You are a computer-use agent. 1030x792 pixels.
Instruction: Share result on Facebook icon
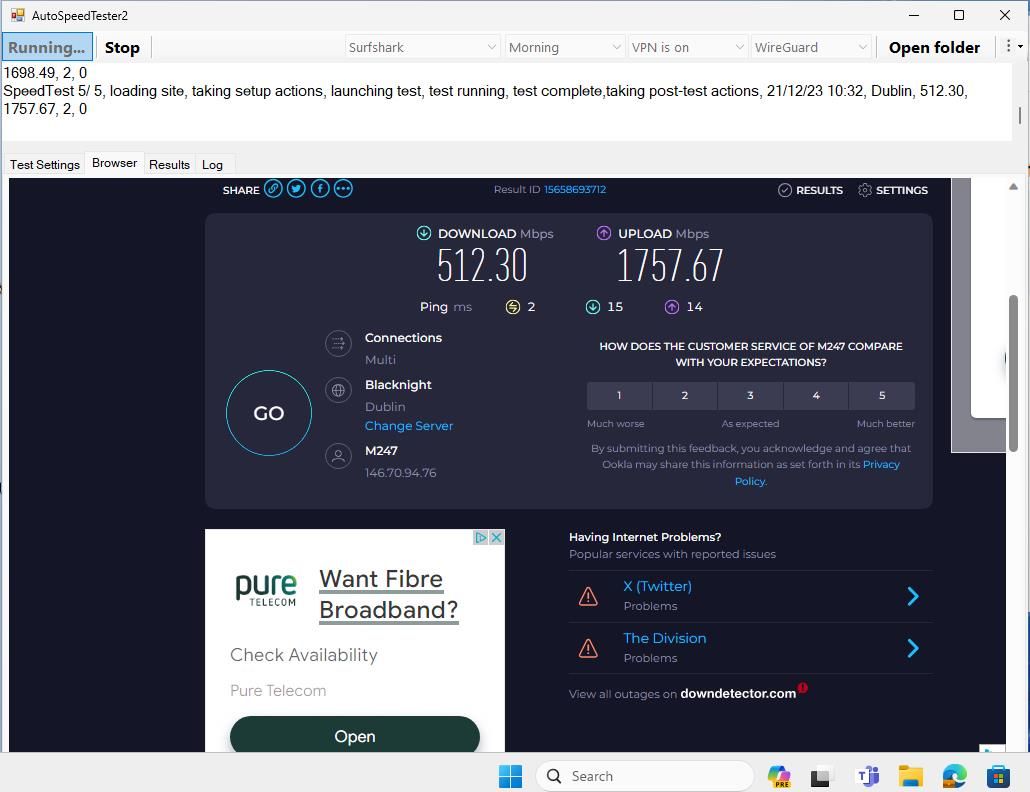pos(320,189)
